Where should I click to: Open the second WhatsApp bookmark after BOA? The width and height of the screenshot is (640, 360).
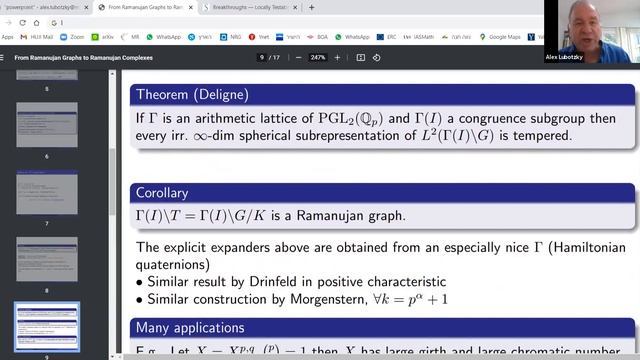[x=352, y=37]
